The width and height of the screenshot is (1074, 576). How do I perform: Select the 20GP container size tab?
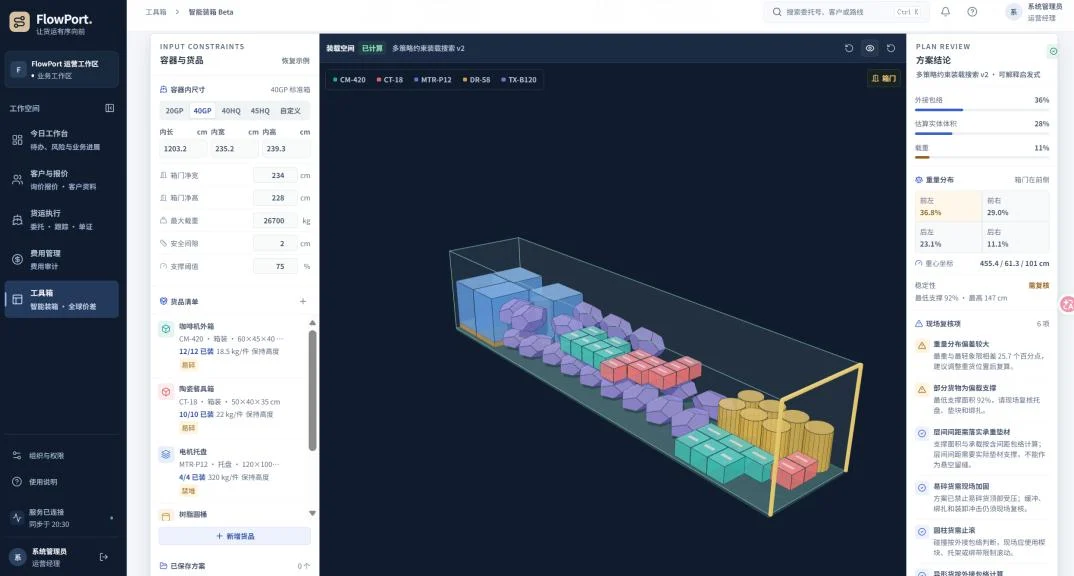pos(174,111)
